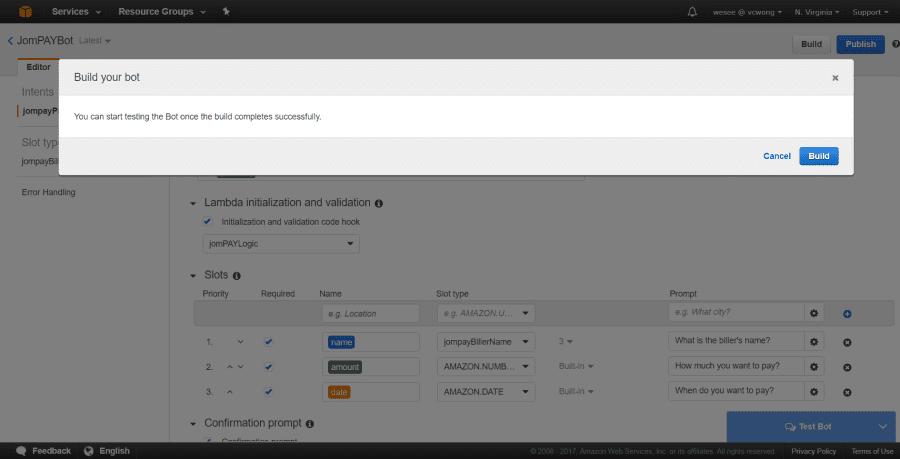Open prompt settings gear for new slot row
The width and height of the screenshot is (900, 459).
pyautogui.click(x=813, y=313)
